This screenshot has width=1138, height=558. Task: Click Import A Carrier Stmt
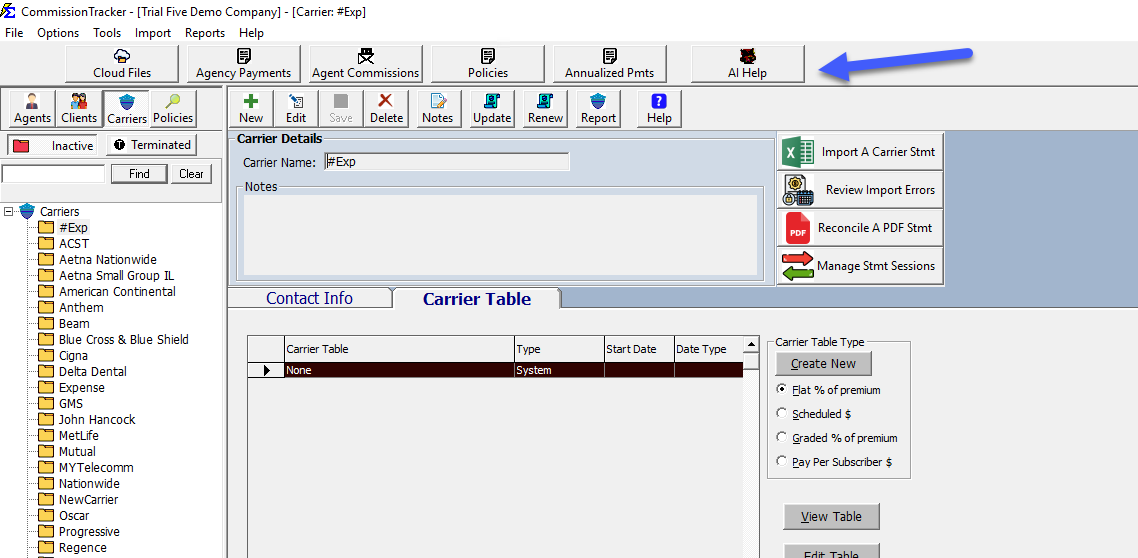(x=860, y=152)
